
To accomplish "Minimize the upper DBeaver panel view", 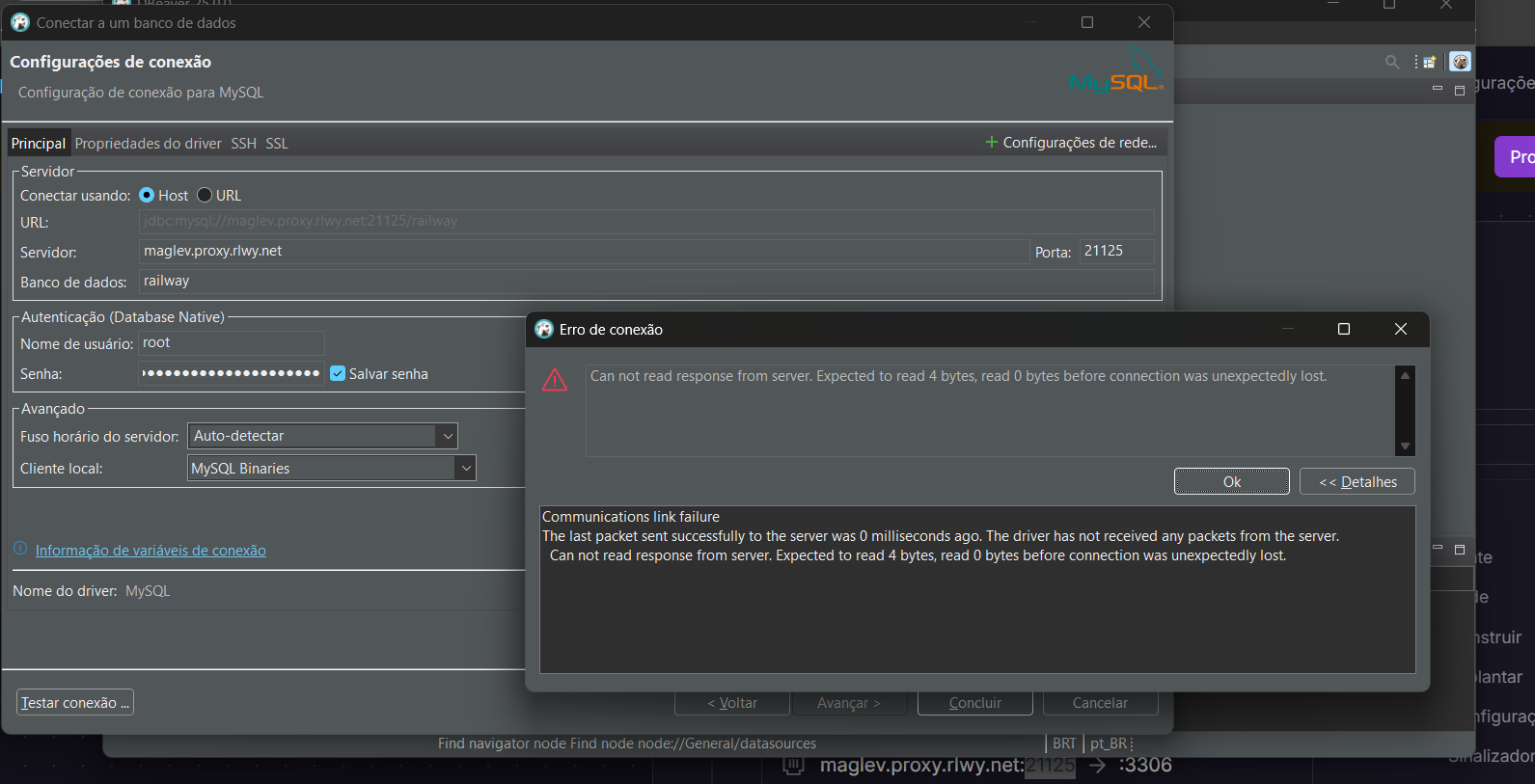I will pyautogui.click(x=1438, y=89).
